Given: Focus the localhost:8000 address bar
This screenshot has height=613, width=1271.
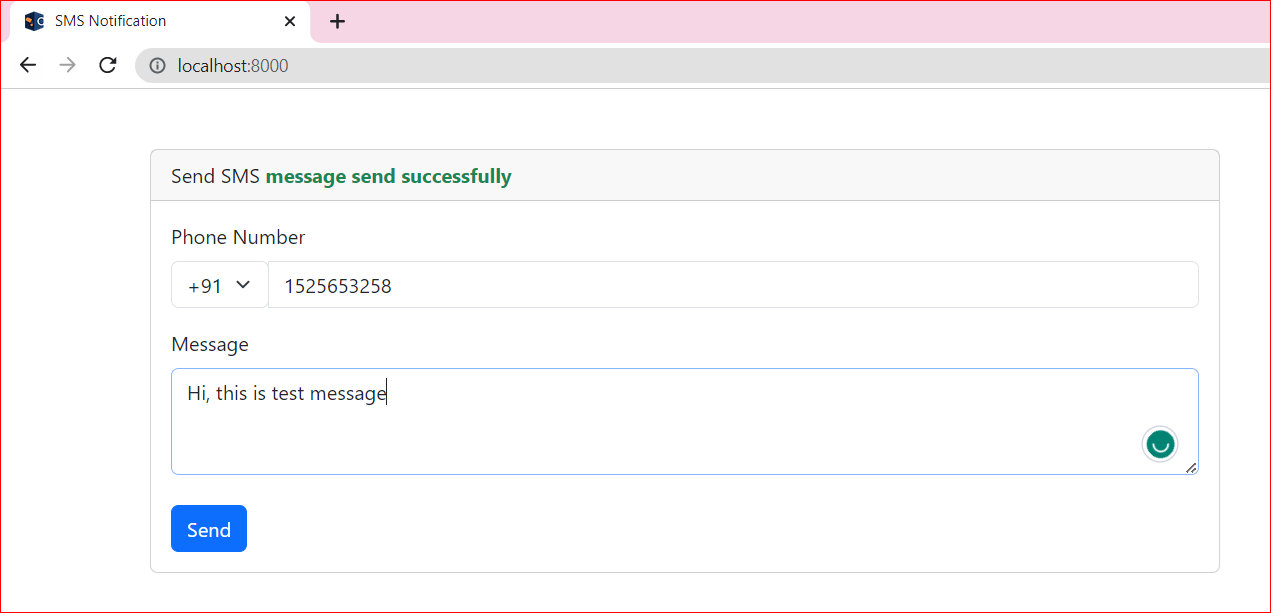Looking at the screenshot, I should 600,66.
